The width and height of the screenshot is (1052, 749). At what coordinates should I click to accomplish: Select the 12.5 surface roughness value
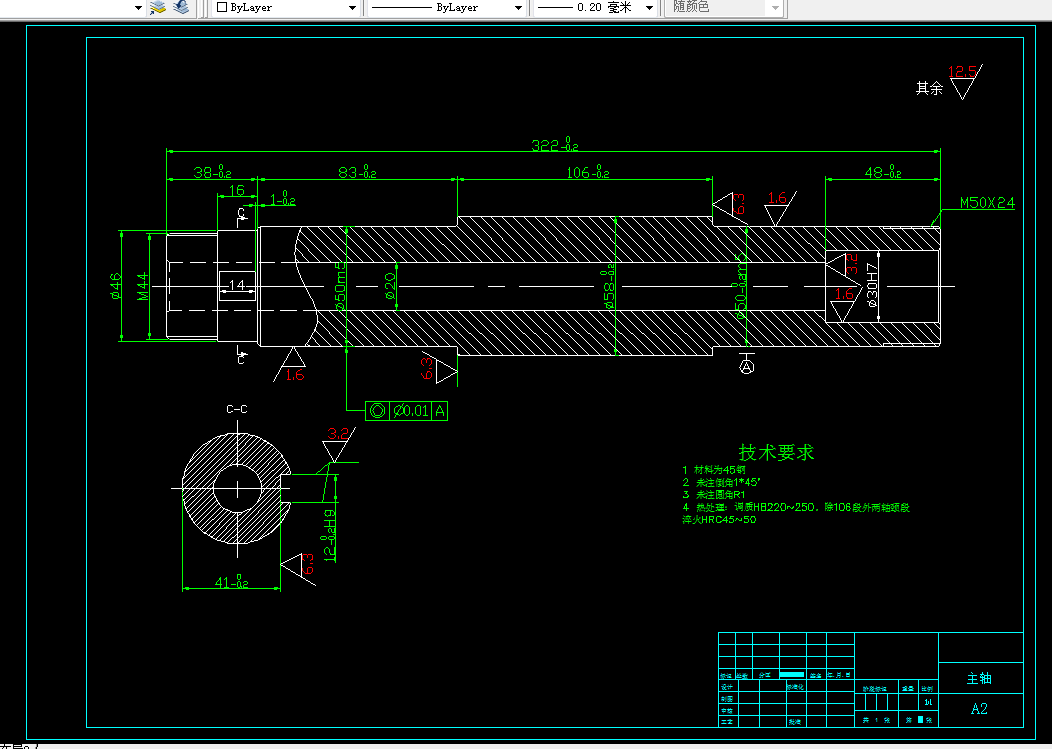963,72
